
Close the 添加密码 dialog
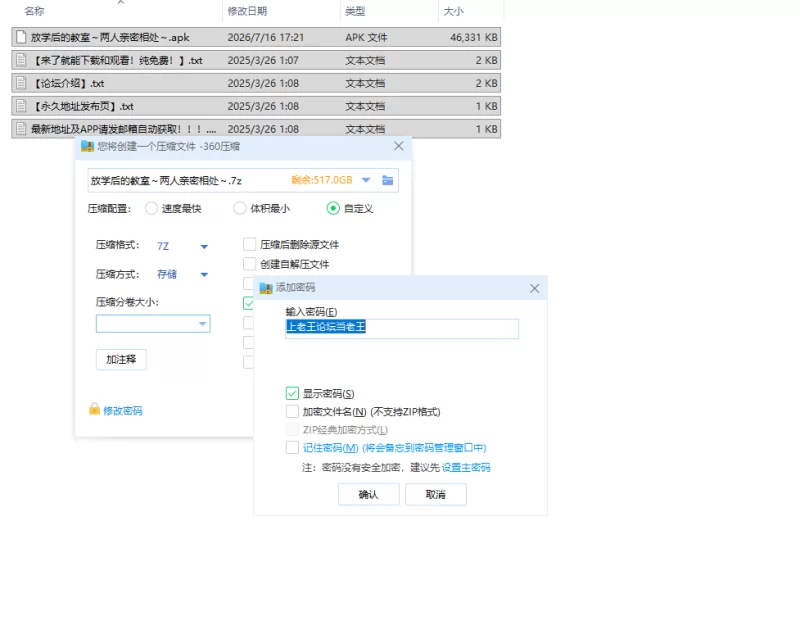tap(534, 288)
